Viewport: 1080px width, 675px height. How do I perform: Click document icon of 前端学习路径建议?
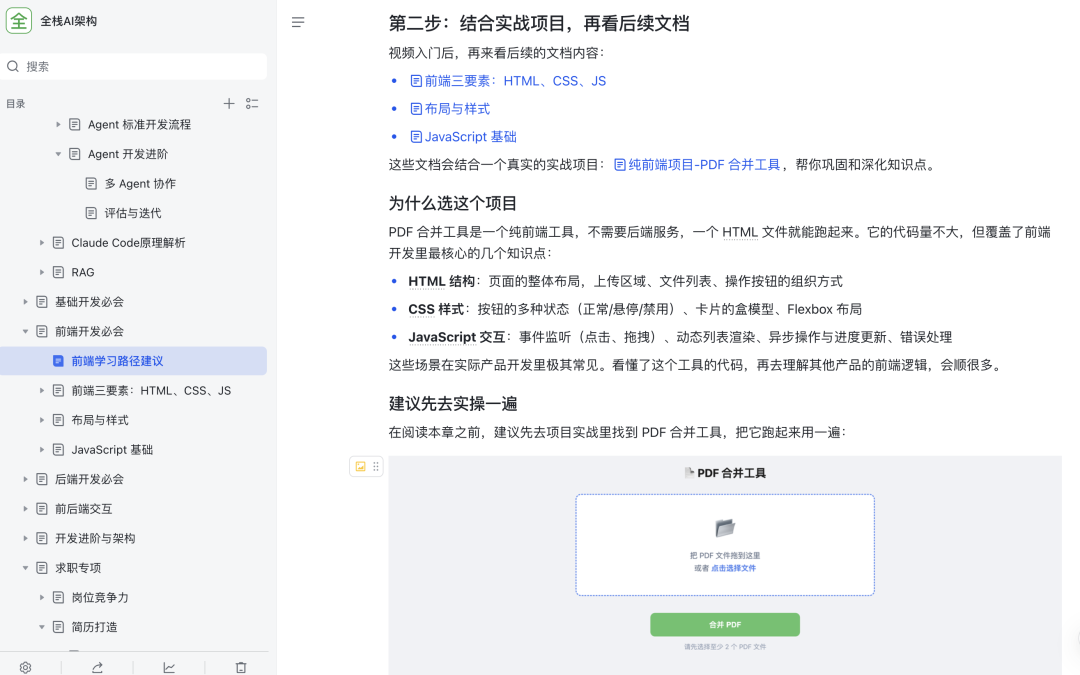[59, 361]
